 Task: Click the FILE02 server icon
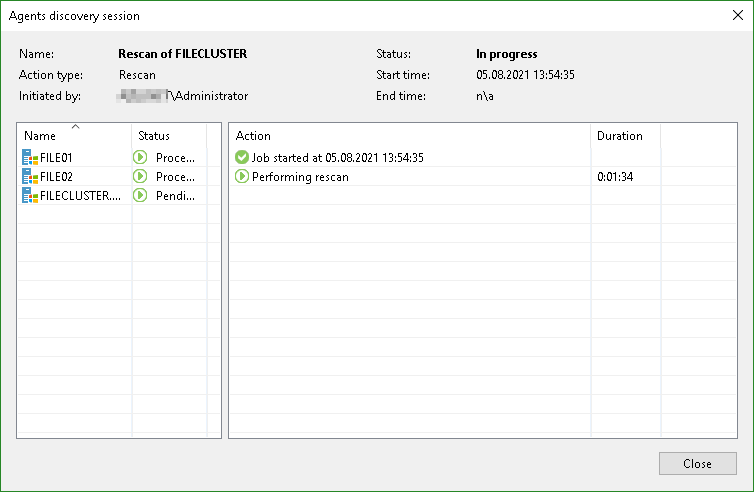pyautogui.click(x=29, y=177)
